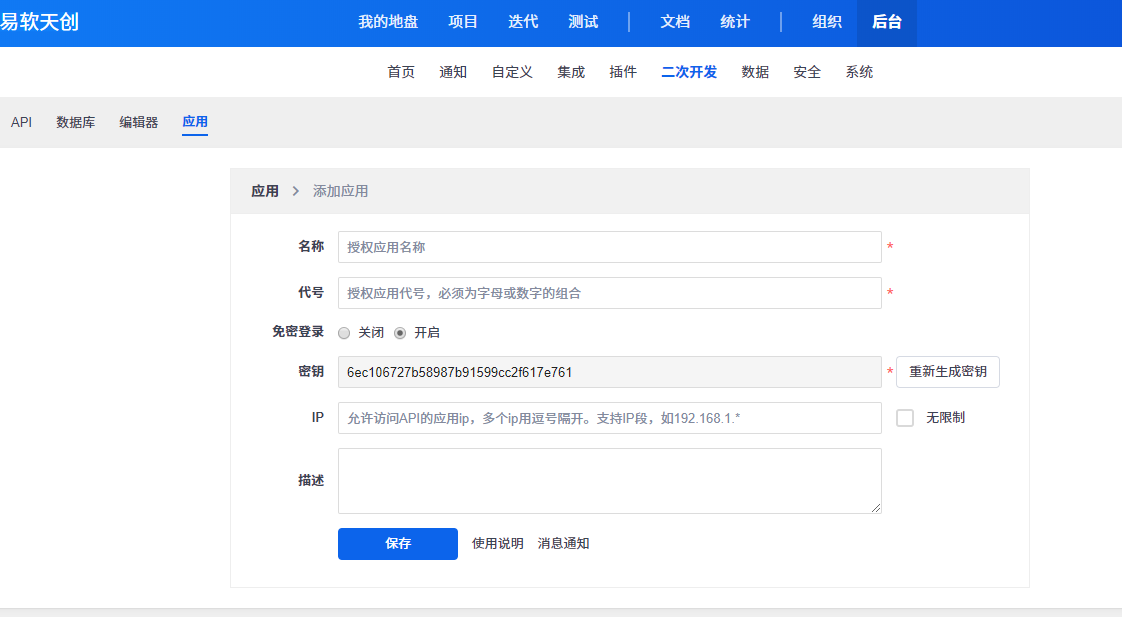Switch to the API tab
Image resolution: width=1122 pixels, height=617 pixels.
pyautogui.click(x=21, y=123)
